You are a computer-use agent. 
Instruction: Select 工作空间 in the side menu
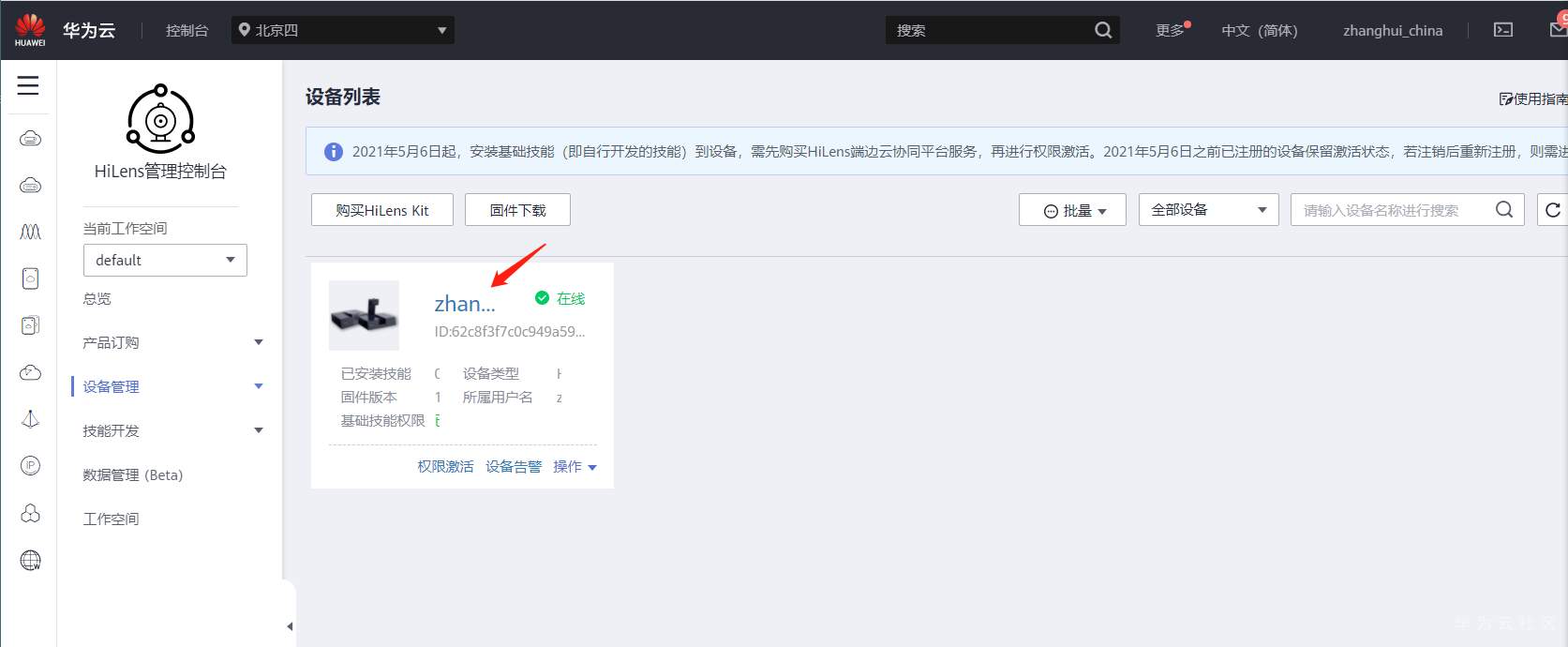111,519
